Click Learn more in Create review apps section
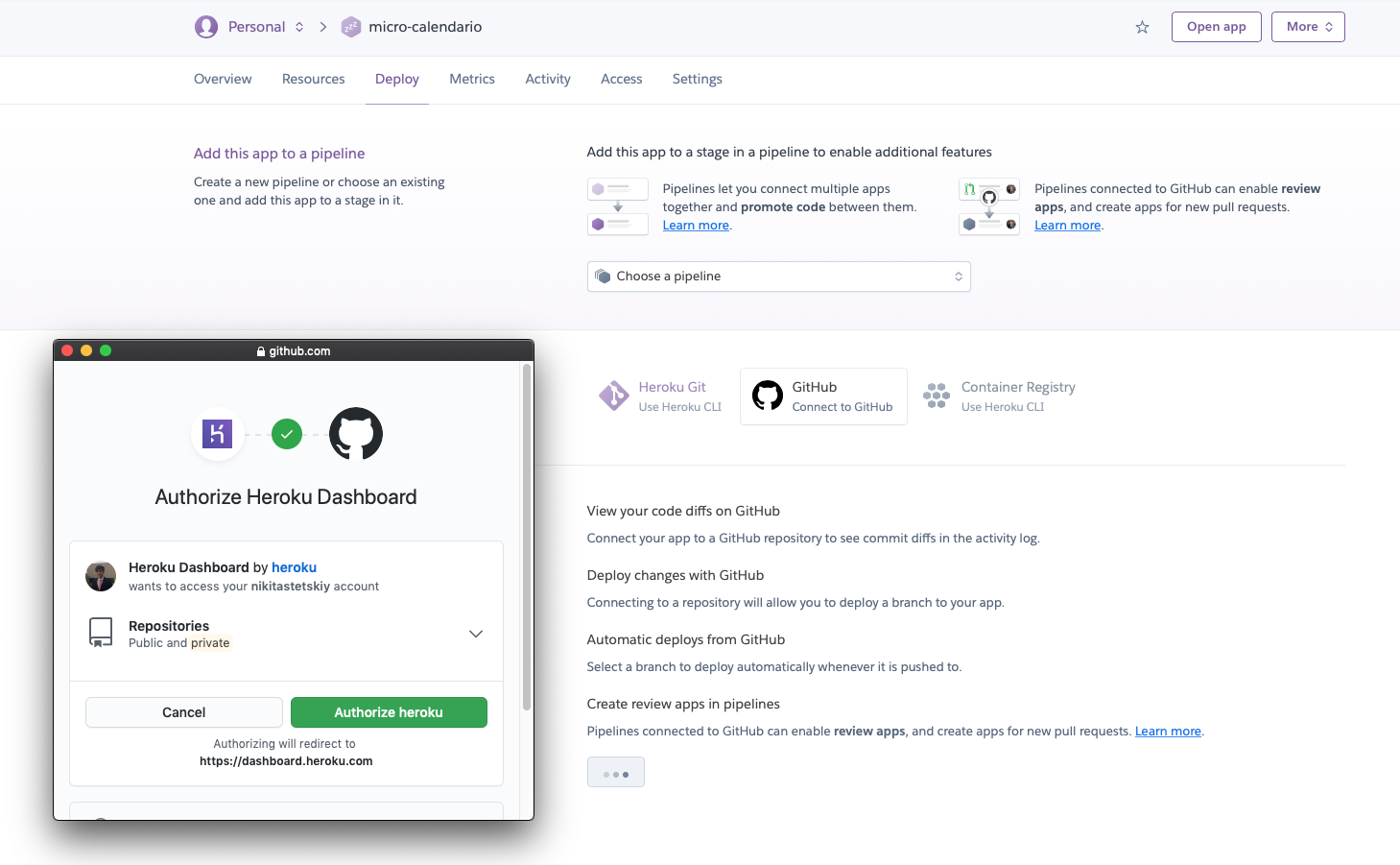The height and width of the screenshot is (865, 1400). [1168, 732]
